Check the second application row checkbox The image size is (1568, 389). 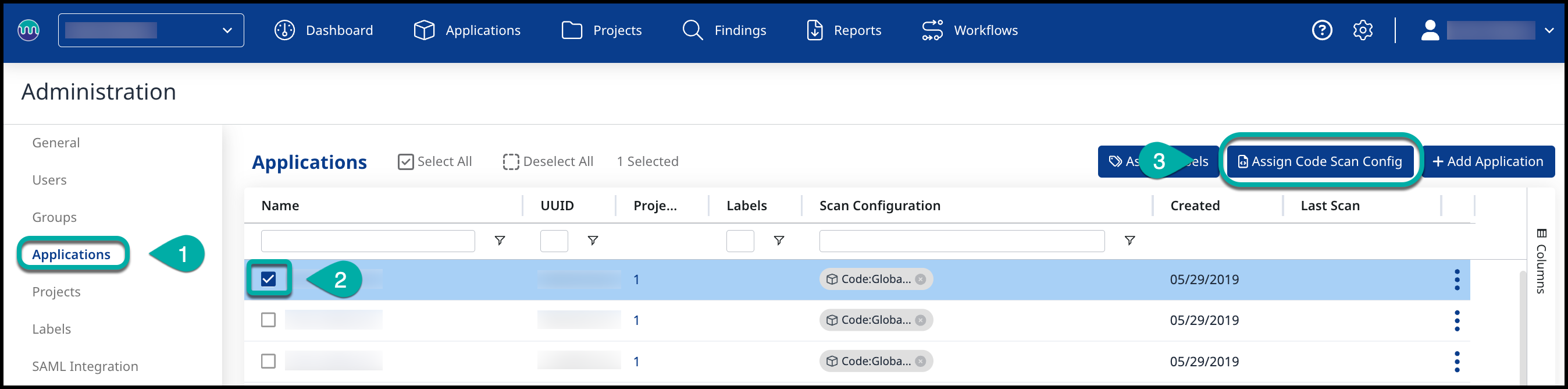(x=269, y=320)
